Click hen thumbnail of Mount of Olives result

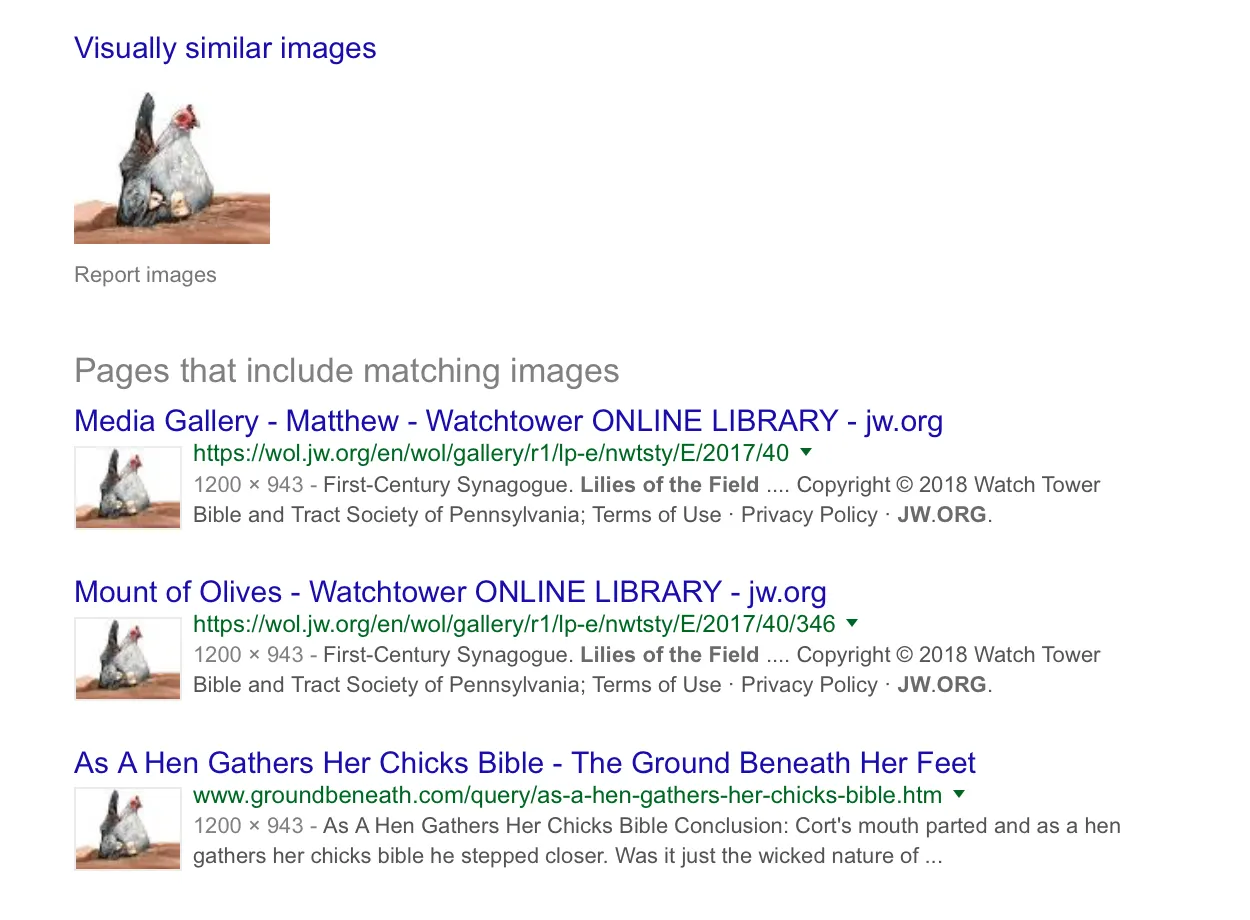point(127,658)
